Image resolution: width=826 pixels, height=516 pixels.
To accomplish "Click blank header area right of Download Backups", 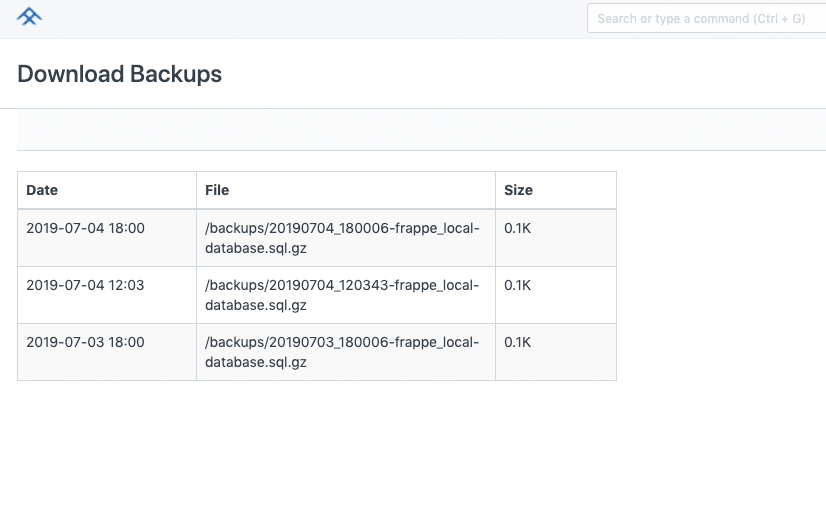I will (520, 74).
